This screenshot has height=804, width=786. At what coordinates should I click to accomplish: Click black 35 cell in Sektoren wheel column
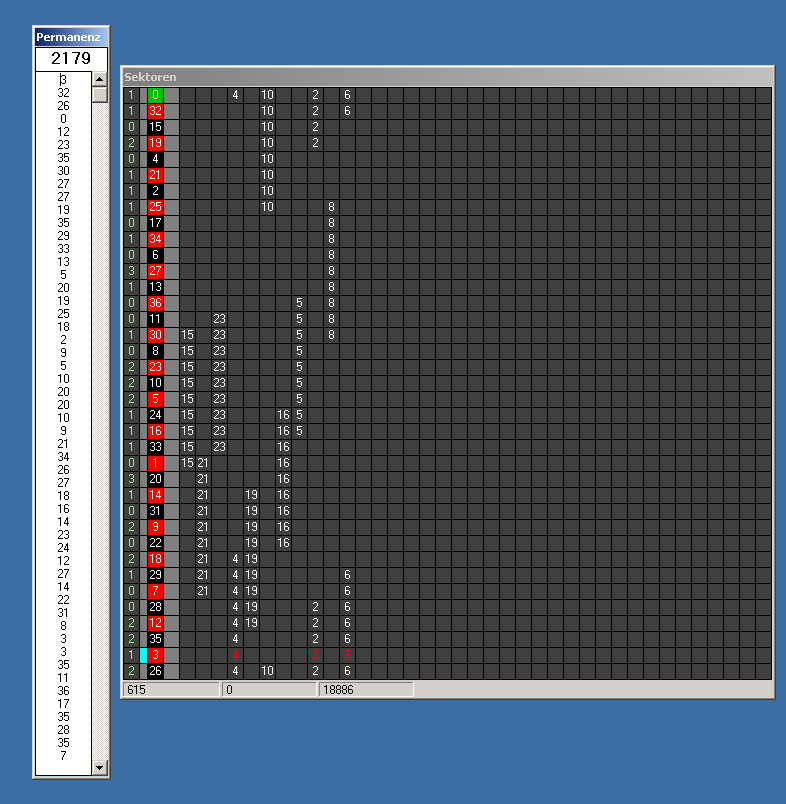pos(155,639)
